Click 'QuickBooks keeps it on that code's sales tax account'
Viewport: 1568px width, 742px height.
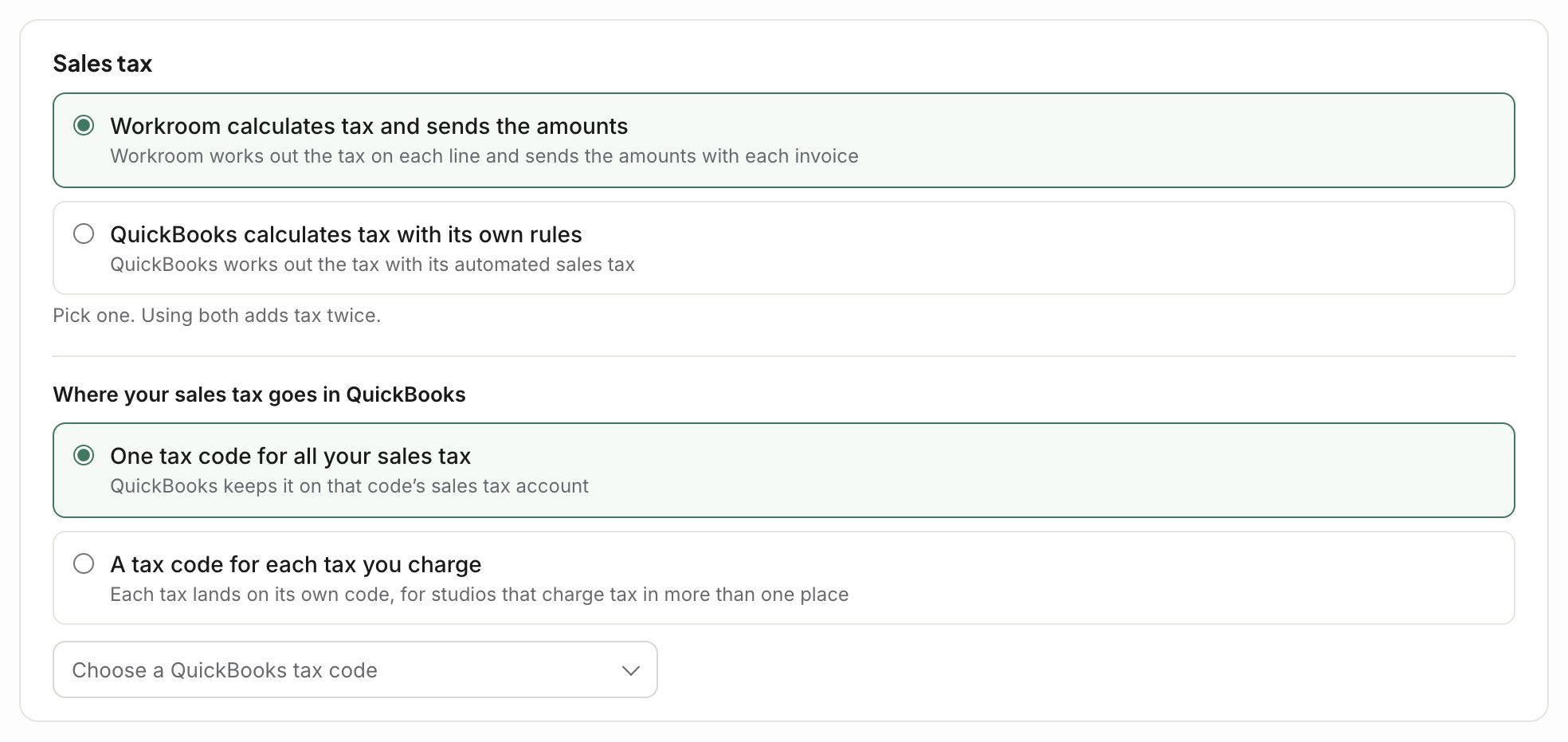click(x=349, y=486)
